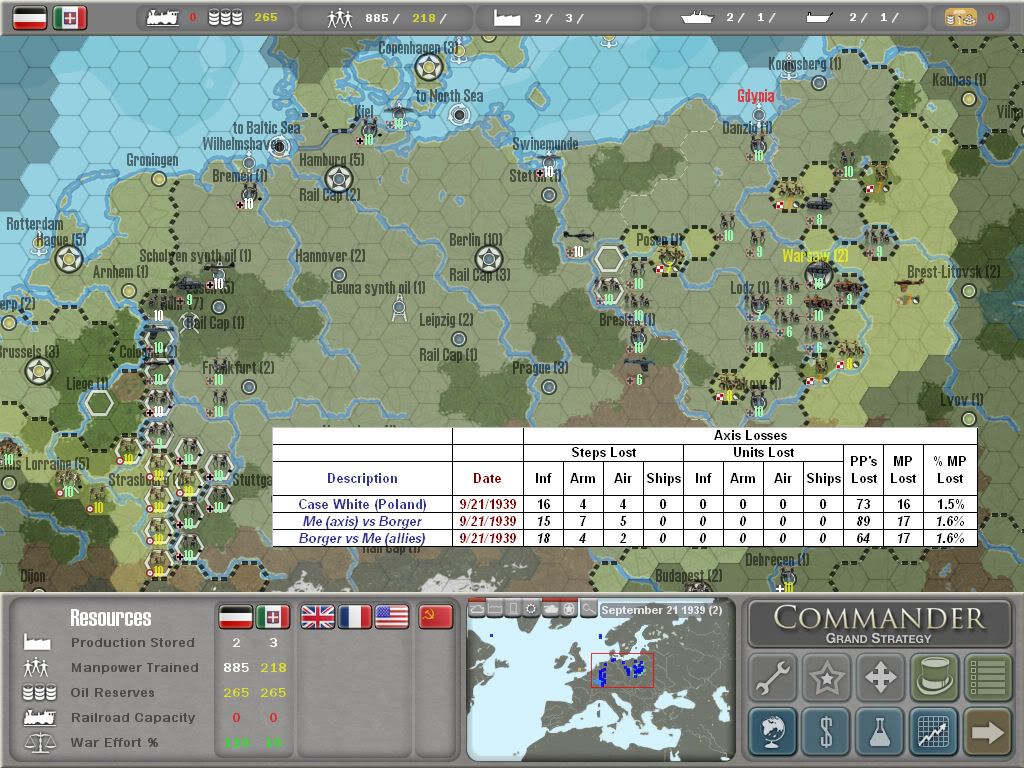Viewport: 1024px width, 768px height.
Task: Select the Leuna synth oil derrick
Action: [x=399, y=308]
